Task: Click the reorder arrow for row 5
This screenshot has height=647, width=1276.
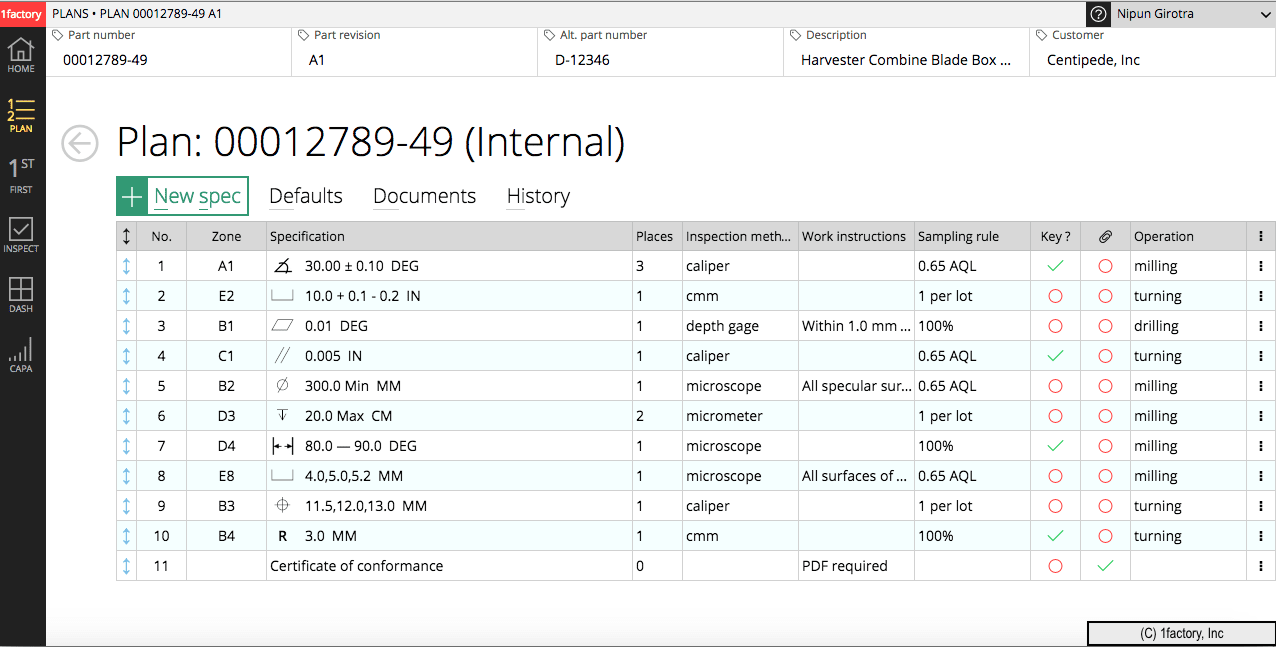Action: point(127,386)
